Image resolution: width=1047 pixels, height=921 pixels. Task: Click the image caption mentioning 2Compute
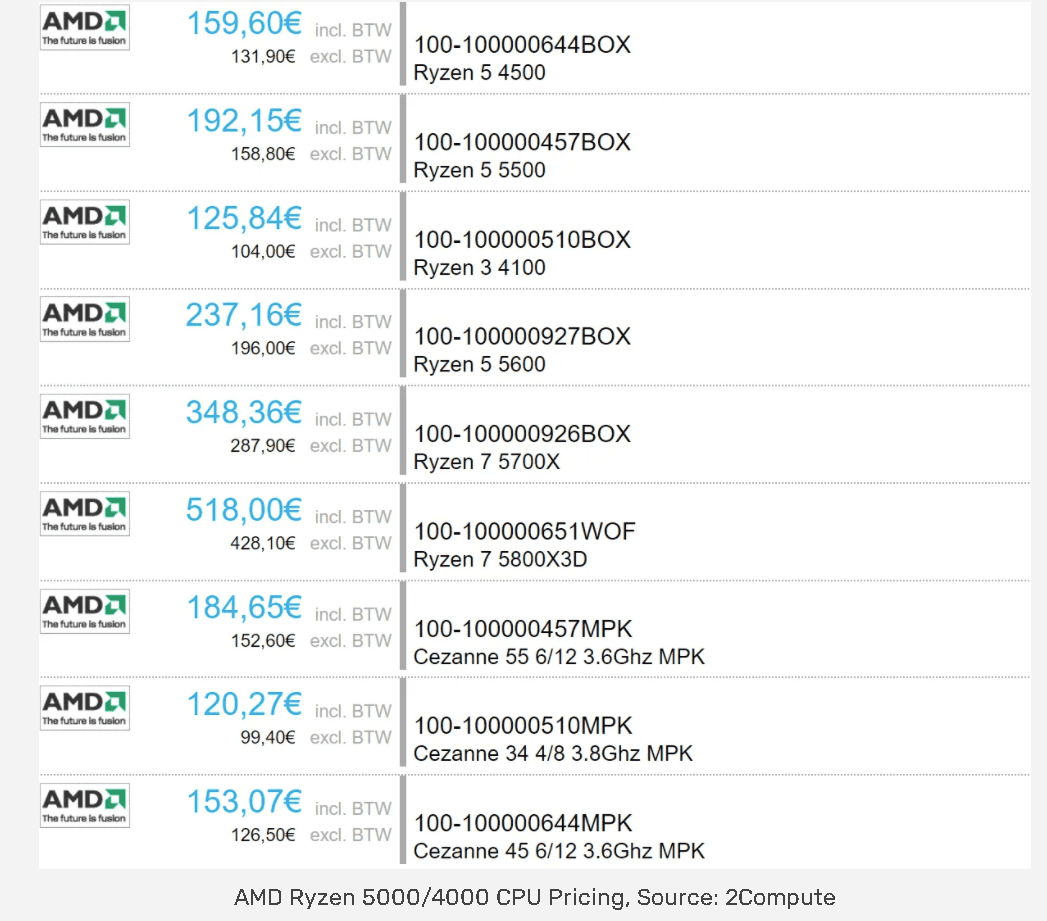point(535,897)
